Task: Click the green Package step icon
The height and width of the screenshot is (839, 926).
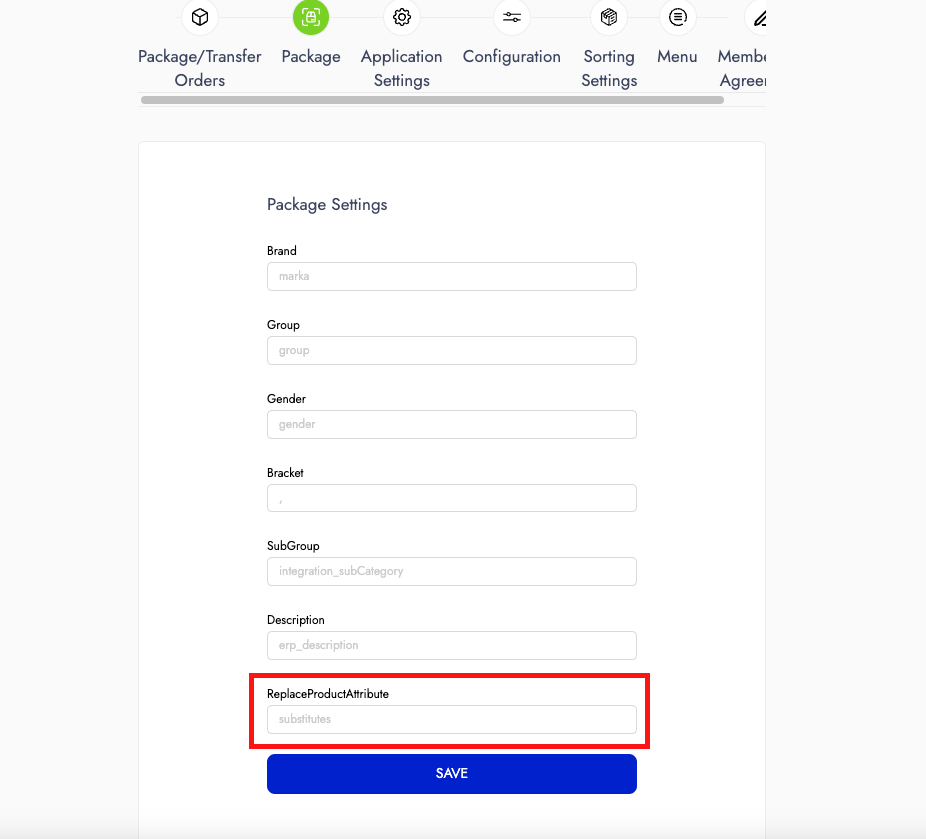Action: (311, 17)
